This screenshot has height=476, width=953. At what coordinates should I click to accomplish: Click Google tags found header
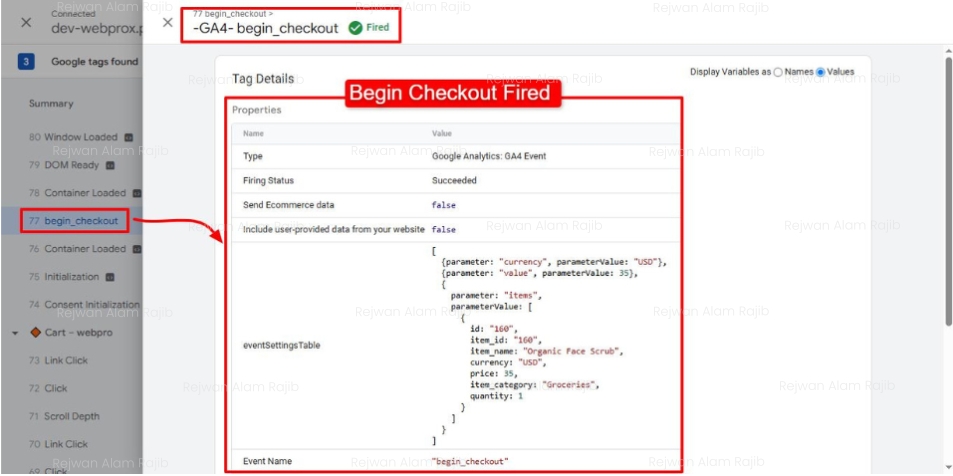(94, 62)
